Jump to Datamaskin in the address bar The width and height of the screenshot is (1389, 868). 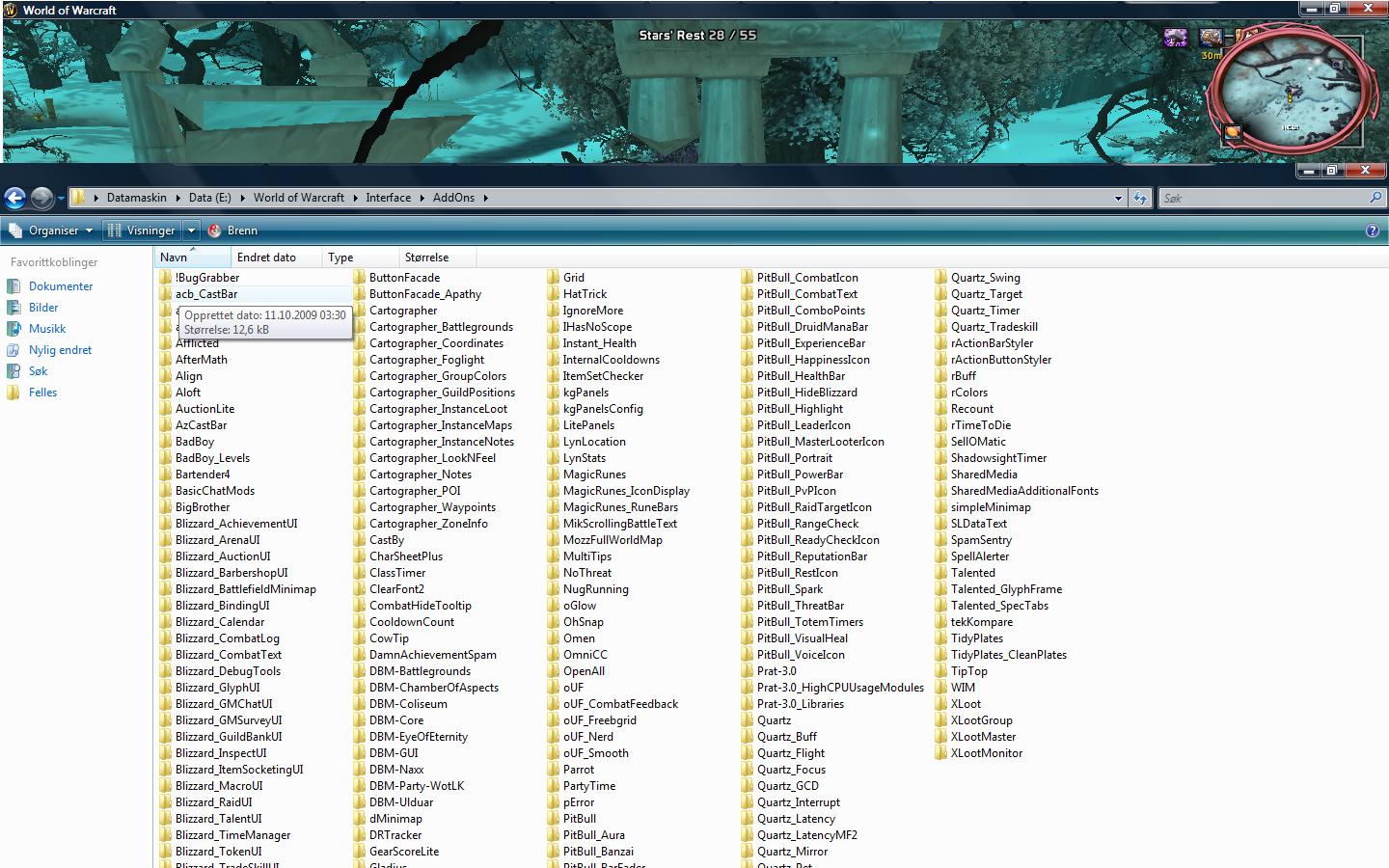pos(136,198)
